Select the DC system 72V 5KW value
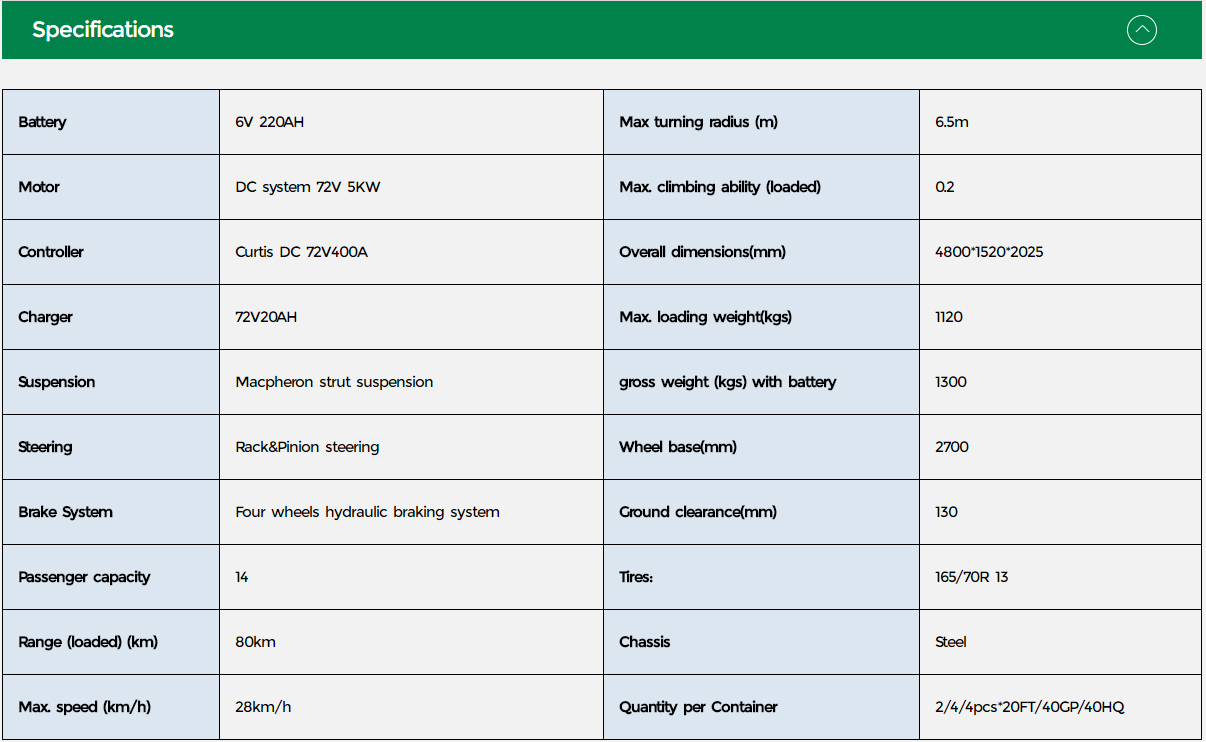 click(308, 187)
